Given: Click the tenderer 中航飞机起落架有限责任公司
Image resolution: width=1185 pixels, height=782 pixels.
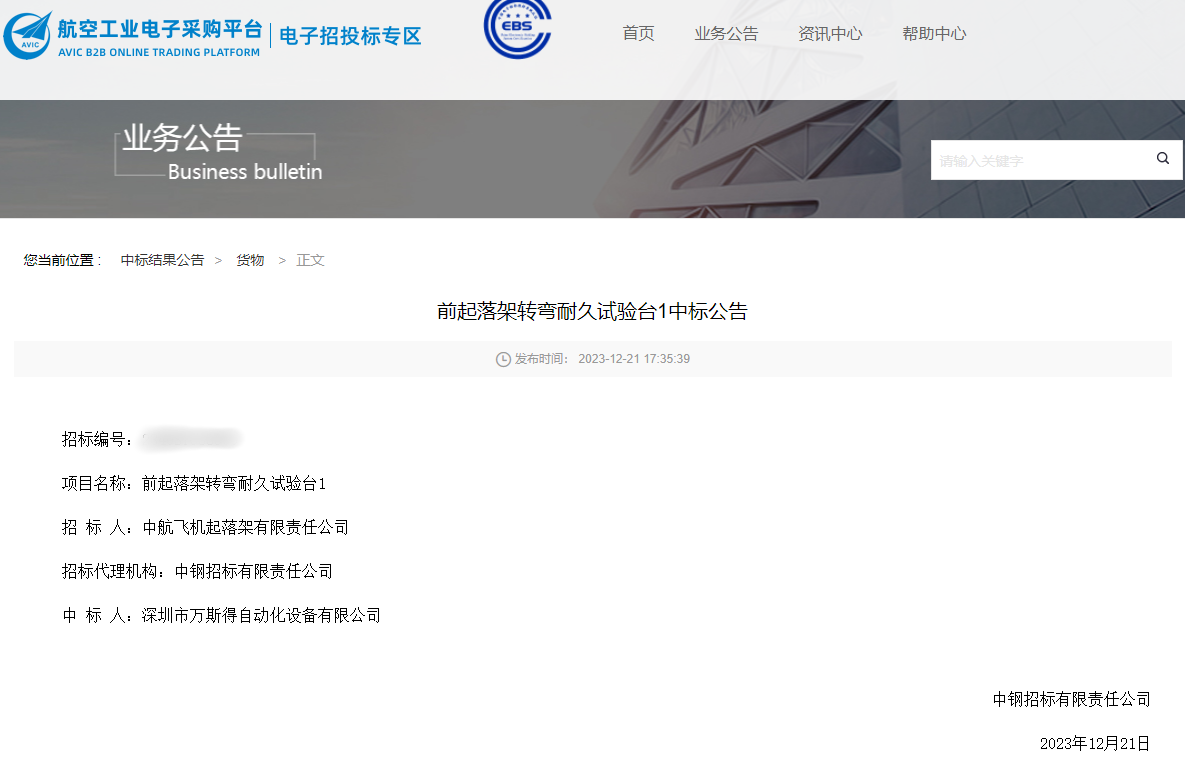Looking at the screenshot, I should [246, 527].
